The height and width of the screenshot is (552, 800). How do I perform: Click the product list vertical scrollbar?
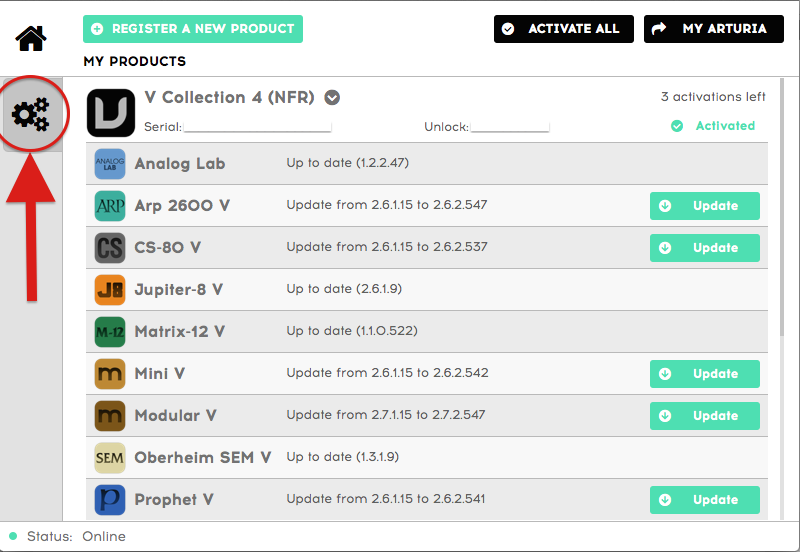(x=782, y=207)
